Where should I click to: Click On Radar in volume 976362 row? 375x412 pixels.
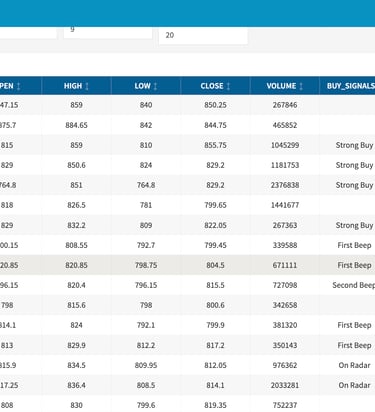354,365
